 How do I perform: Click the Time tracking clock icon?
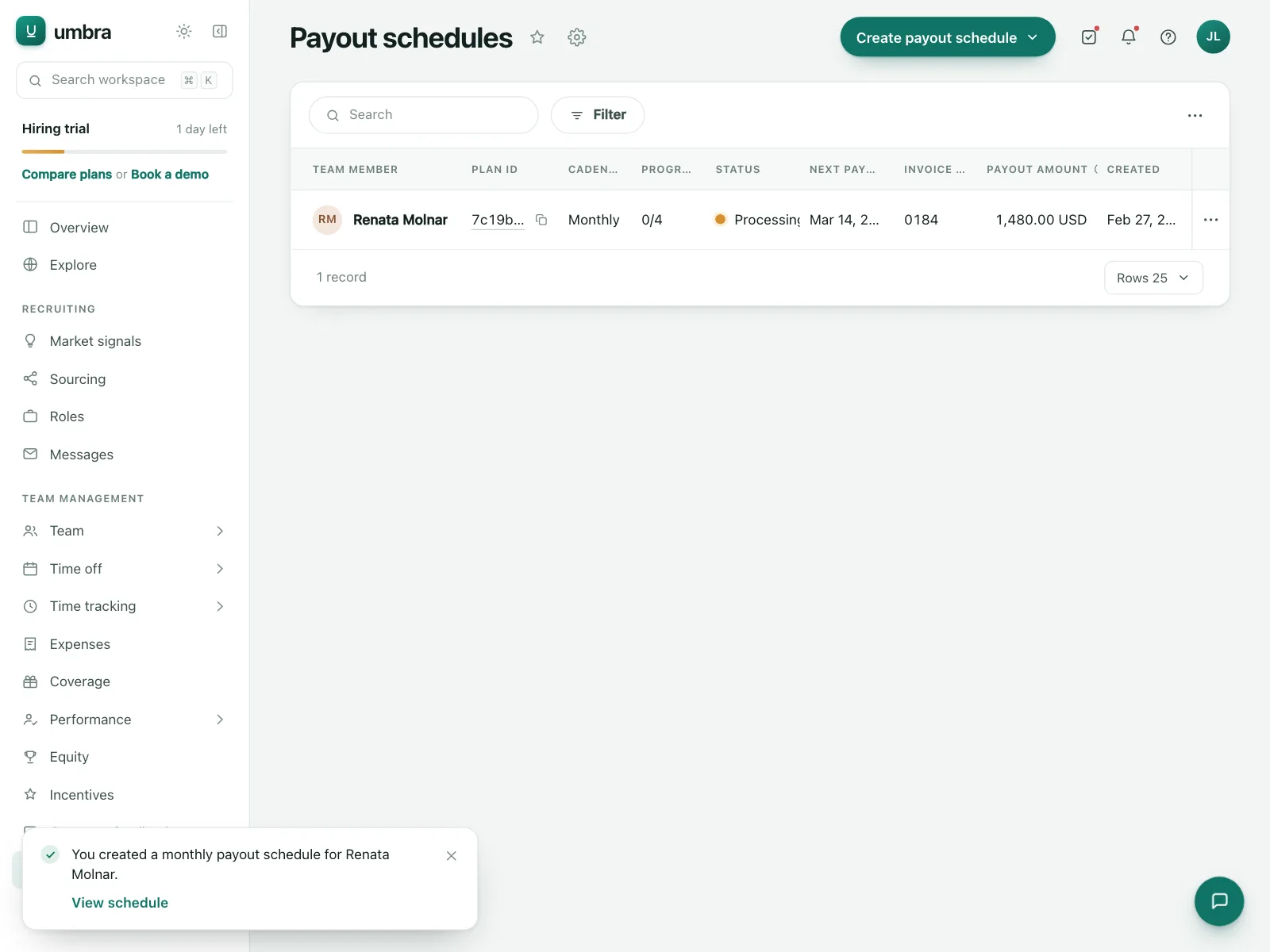point(30,606)
